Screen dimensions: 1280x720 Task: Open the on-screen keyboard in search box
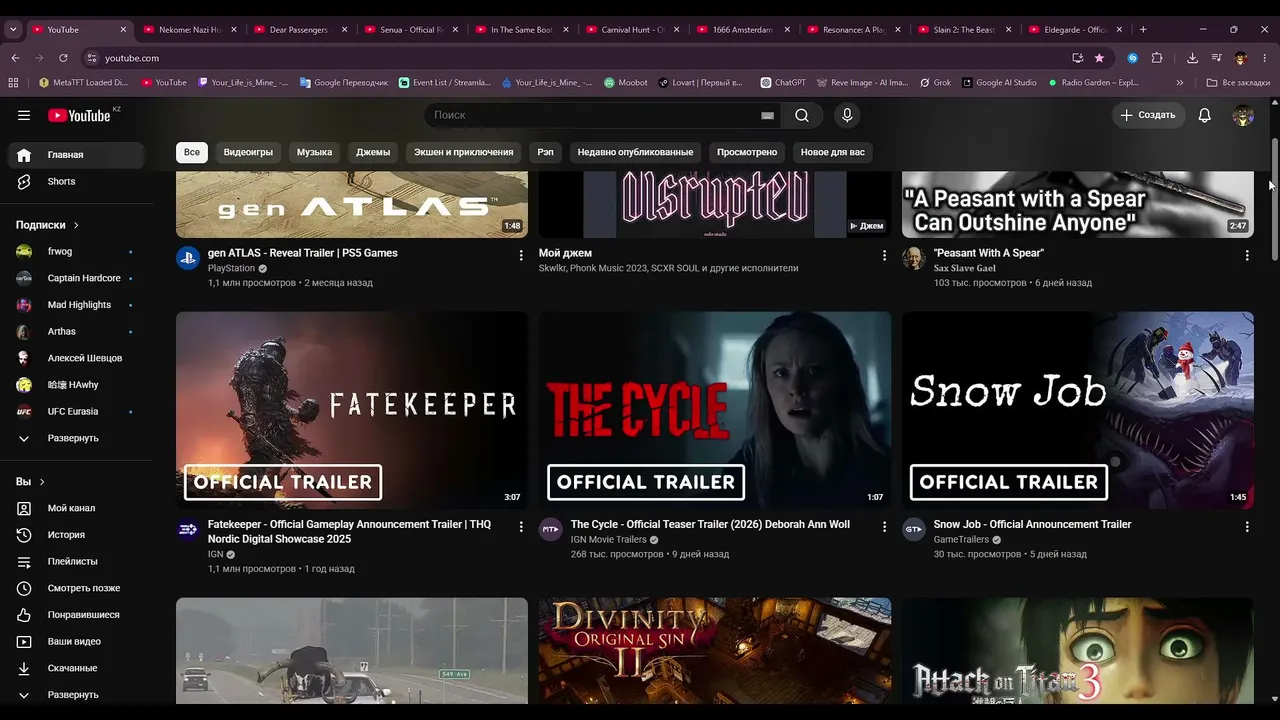click(x=767, y=115)
